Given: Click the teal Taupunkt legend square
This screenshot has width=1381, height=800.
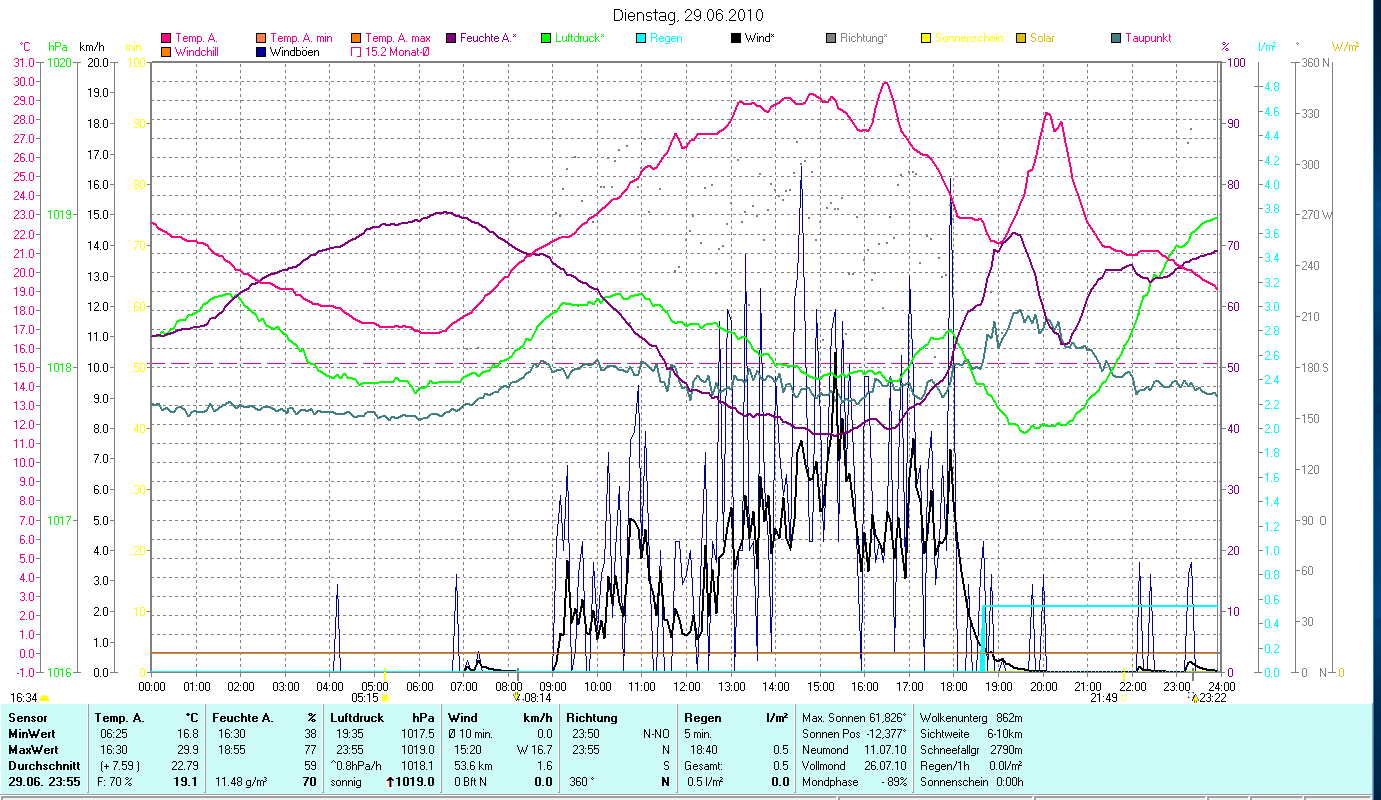Looking at the screenshot, I should [1116, 39].
